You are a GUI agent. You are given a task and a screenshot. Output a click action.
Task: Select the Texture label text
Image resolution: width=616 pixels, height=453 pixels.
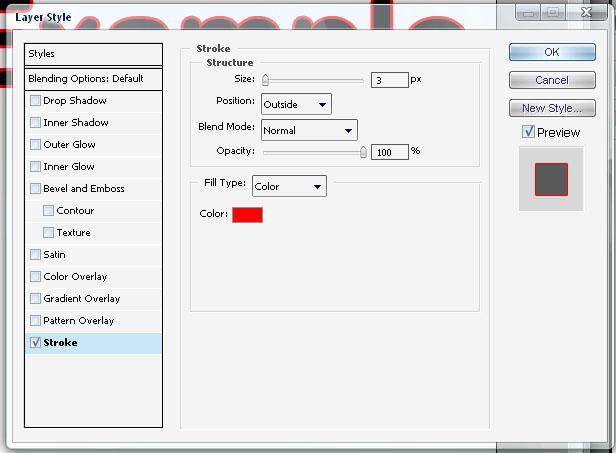point(73,233)
